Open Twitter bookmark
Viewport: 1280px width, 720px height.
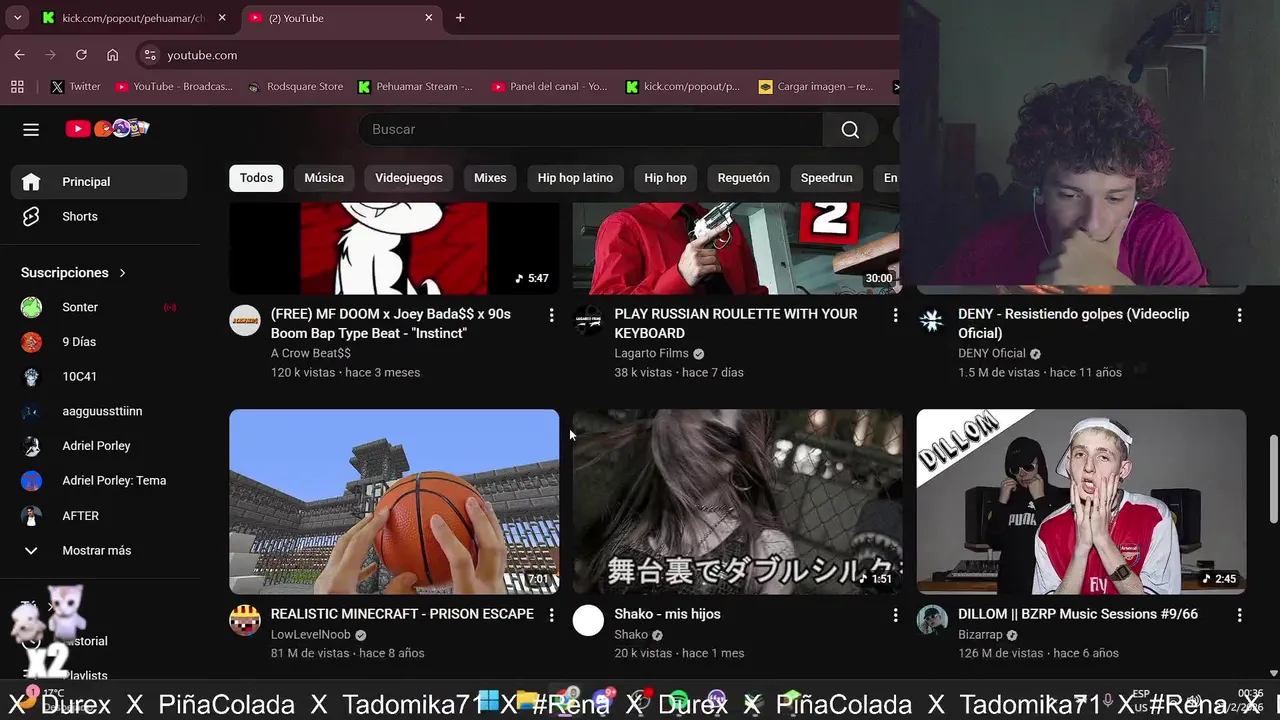click(76, 87)
